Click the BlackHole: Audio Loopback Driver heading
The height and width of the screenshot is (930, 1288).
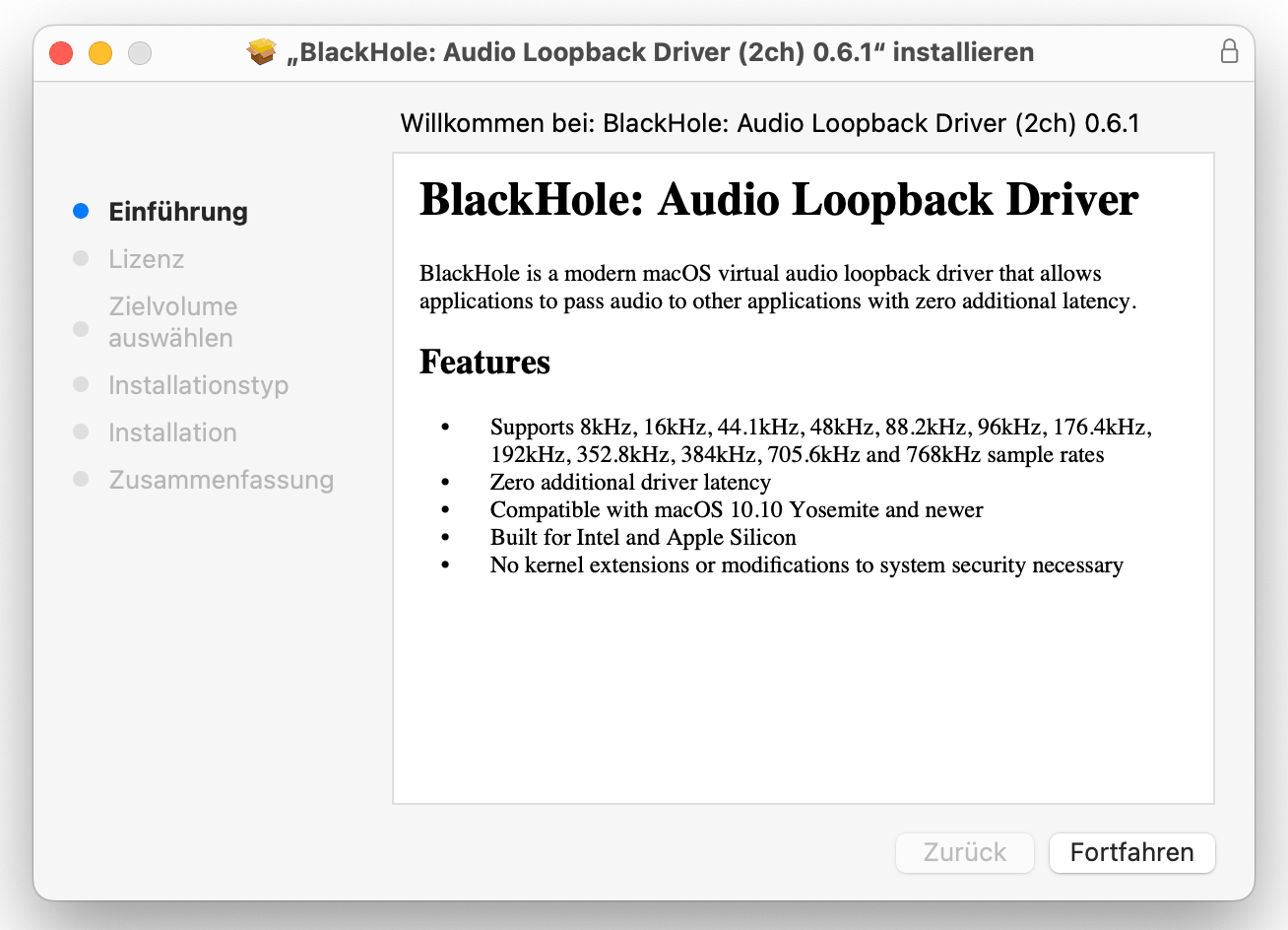[x=778, y=200]
